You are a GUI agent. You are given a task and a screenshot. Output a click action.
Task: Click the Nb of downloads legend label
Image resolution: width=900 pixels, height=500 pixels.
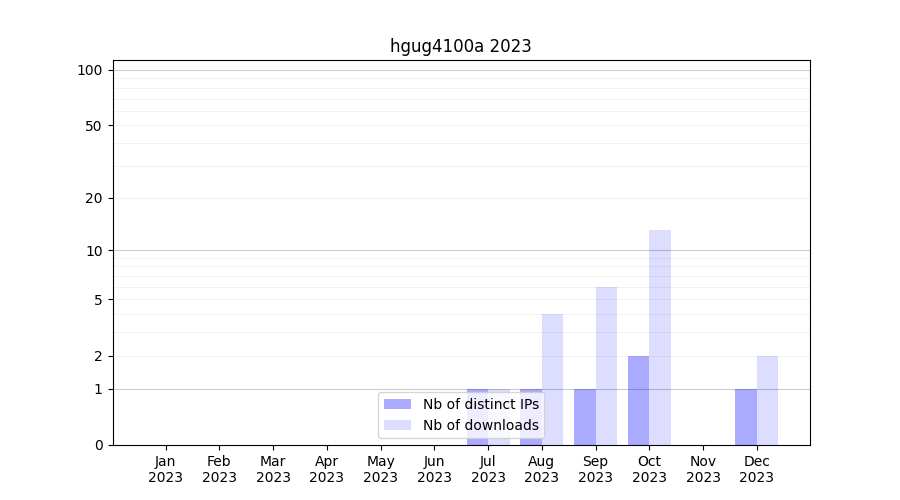pyautogui.click(x=480, y=425)
